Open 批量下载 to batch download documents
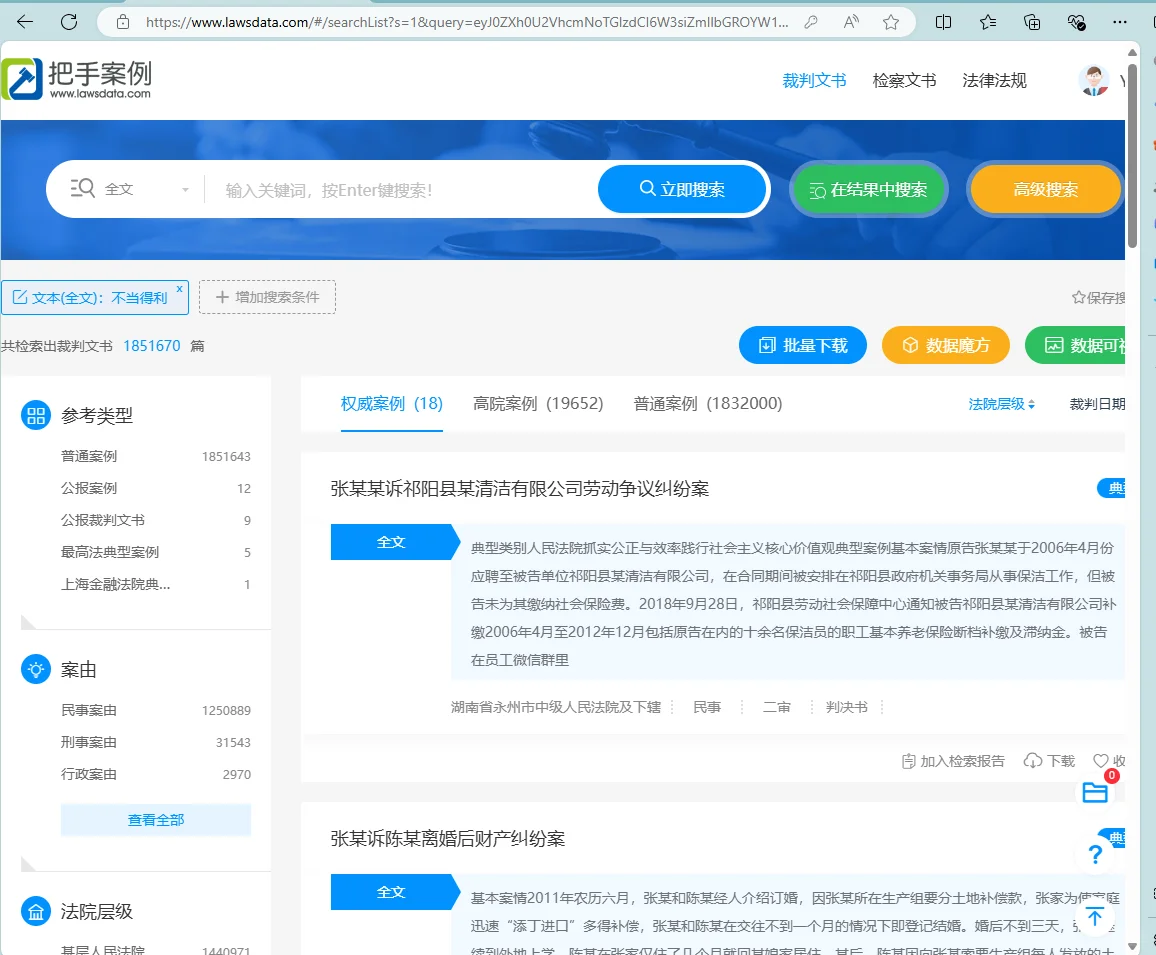The height and width of the screenshot is (955, 1156). click(x=802, y=345)
